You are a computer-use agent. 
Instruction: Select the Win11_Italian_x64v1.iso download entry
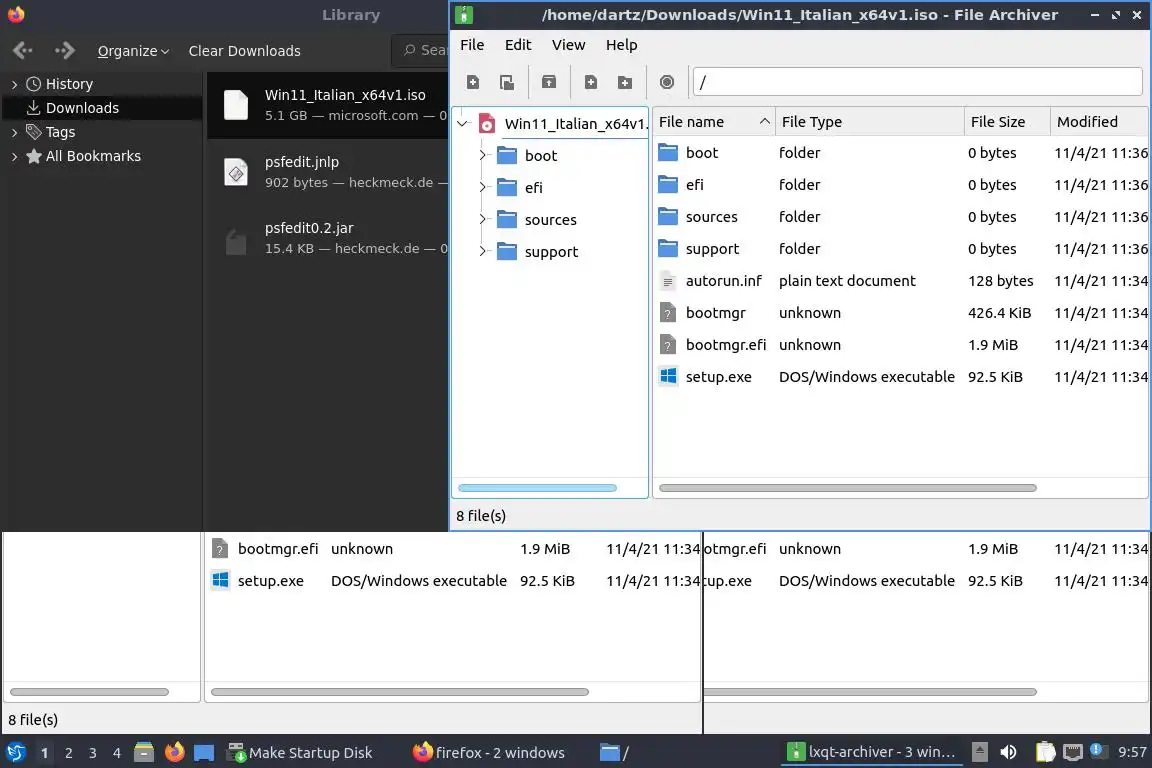328,105
